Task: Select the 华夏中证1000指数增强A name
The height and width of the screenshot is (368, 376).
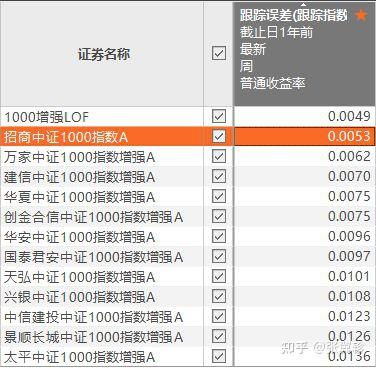Action: point(80,197)
